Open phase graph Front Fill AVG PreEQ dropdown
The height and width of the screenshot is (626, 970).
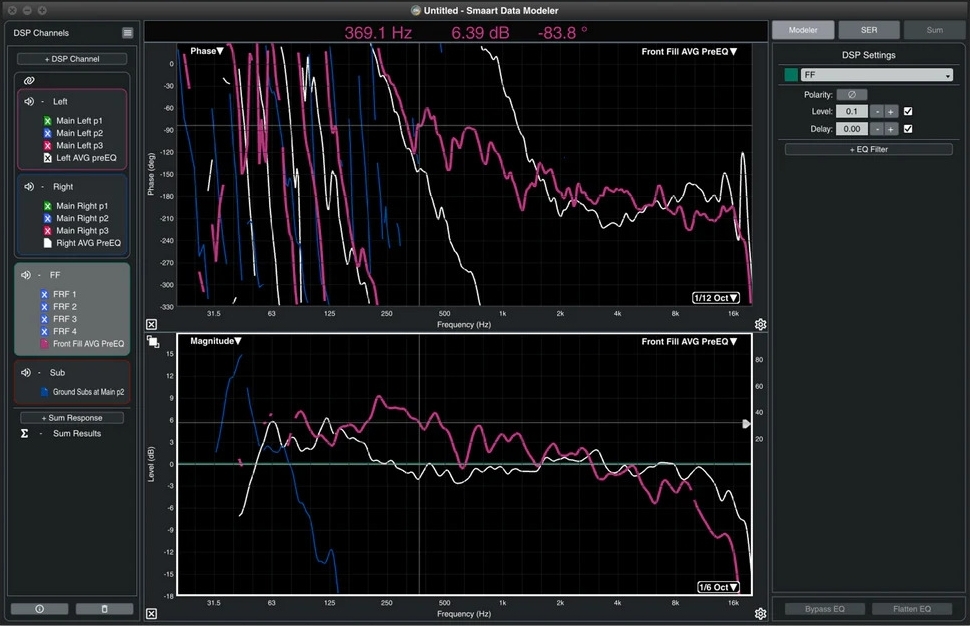pos(689,51)
